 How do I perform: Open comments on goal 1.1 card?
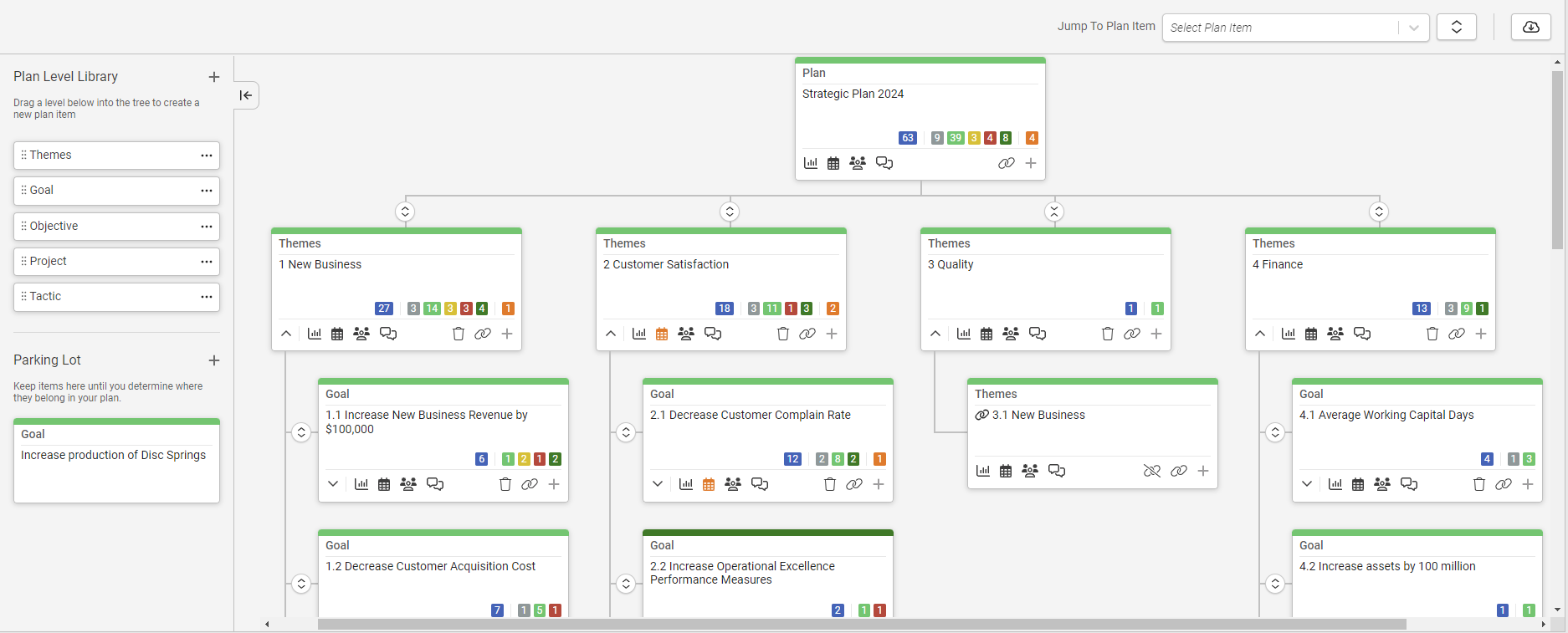coord(435,484)
